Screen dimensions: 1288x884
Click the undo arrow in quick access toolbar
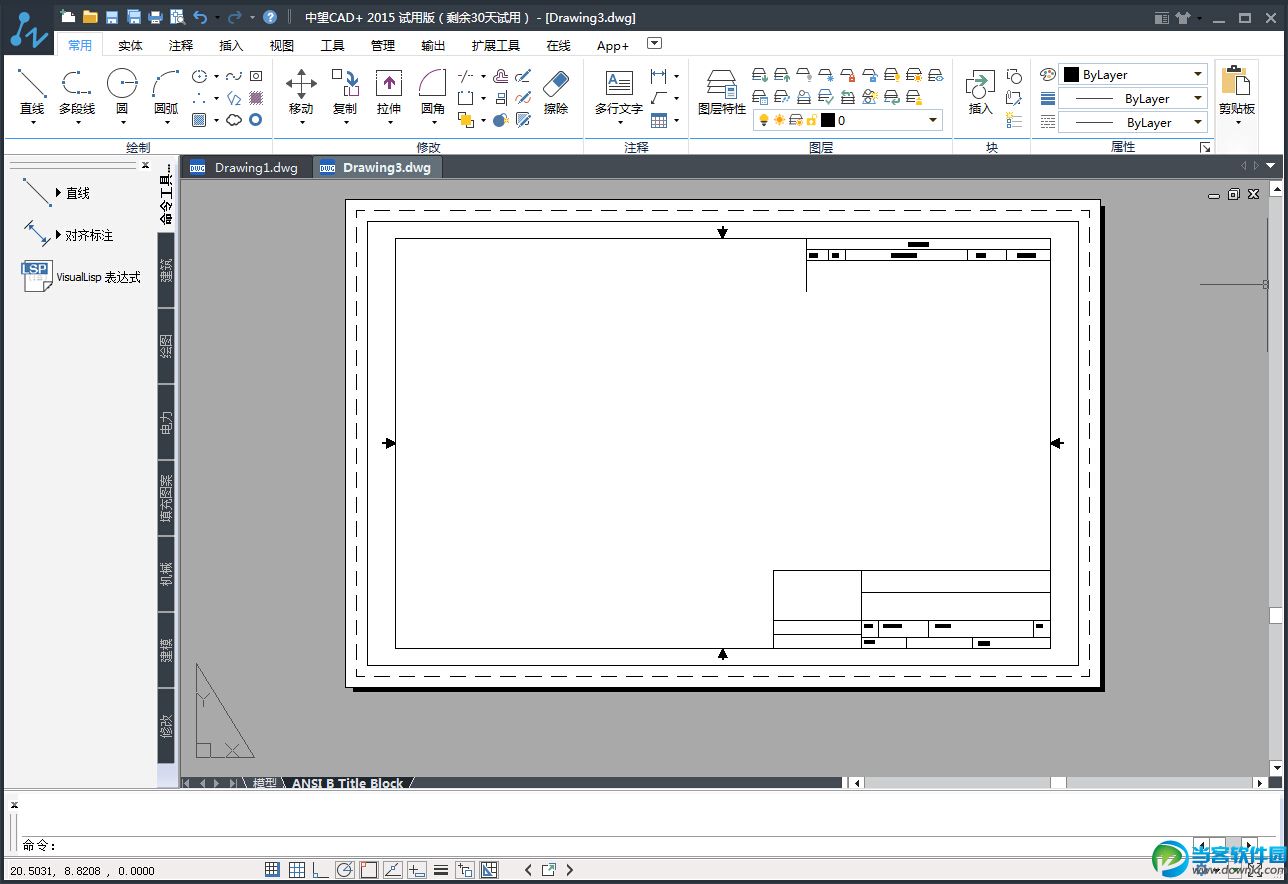pyautogui.click(x=200, y=17)
